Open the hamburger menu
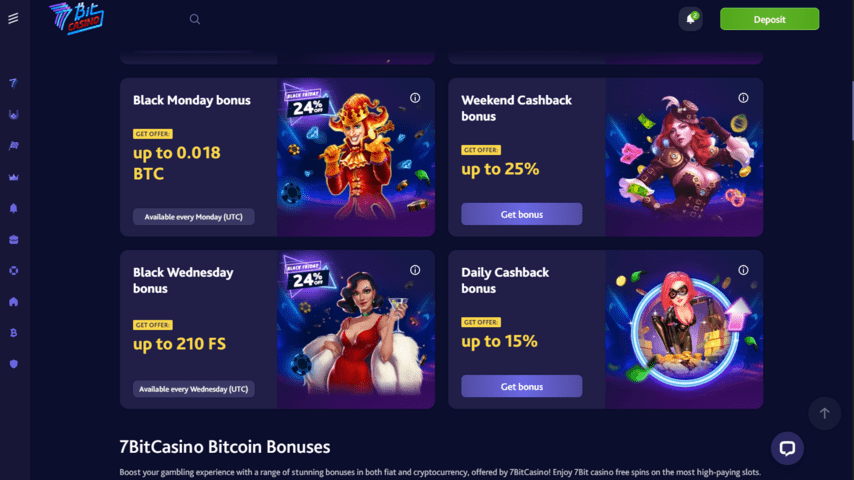The image size is (854, 480). (13, 18)
